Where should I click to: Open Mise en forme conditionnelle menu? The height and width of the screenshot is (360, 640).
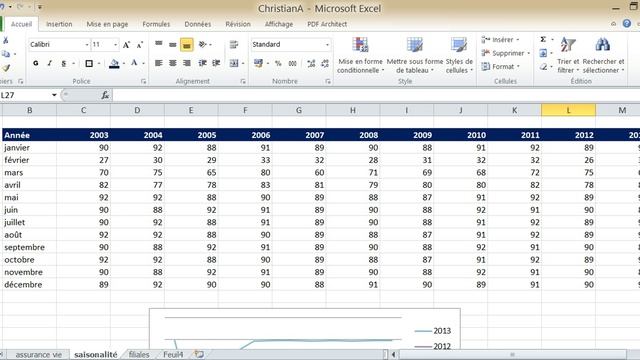[360, 55]
